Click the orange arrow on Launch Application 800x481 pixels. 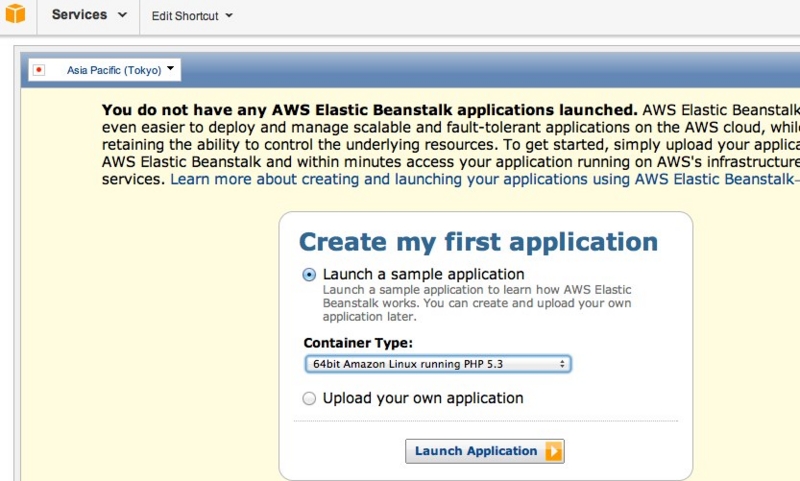[x=553, y=451]
